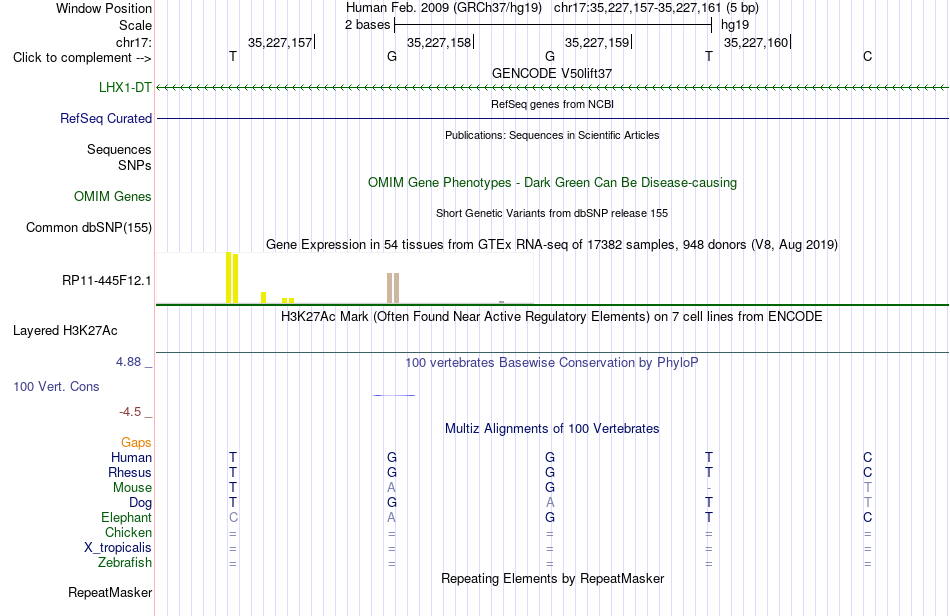Click the hg19 label beside the scale bar
Viewport: 950px width, 616px height.
pos(735,25)
